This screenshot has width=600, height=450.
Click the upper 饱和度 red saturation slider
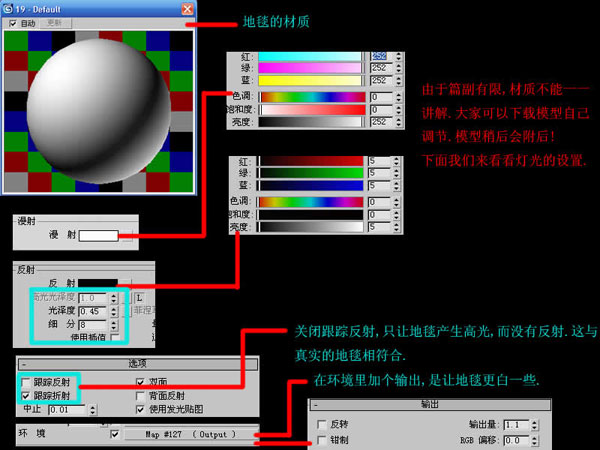pyautogui.click(x=313, y=110)
